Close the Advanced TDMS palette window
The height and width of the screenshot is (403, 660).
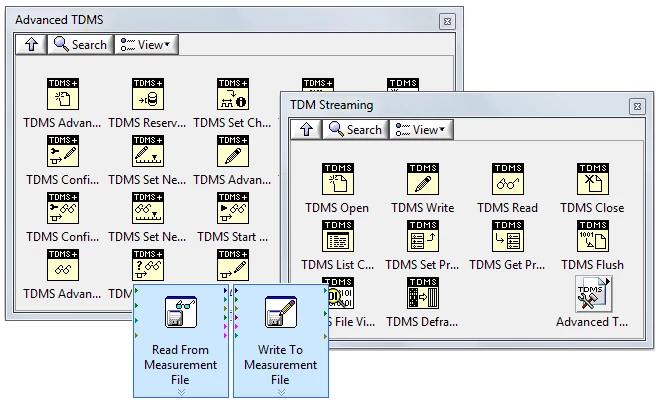point(446,20)
